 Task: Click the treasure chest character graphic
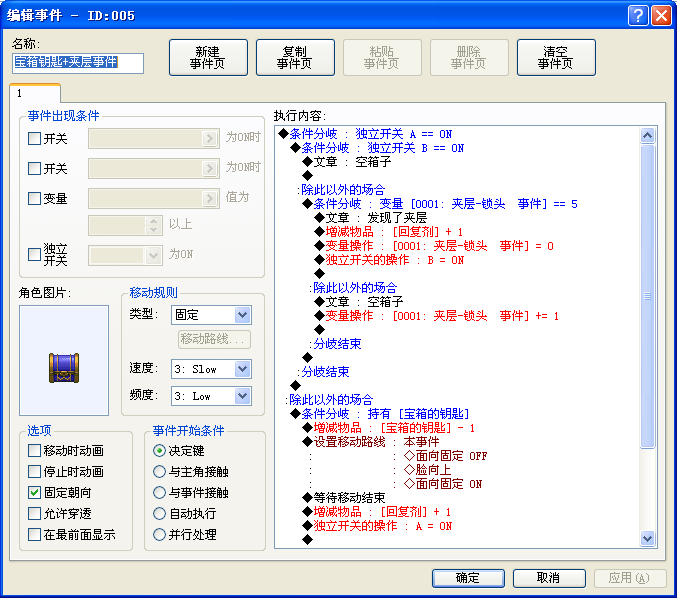pos(64,368)
